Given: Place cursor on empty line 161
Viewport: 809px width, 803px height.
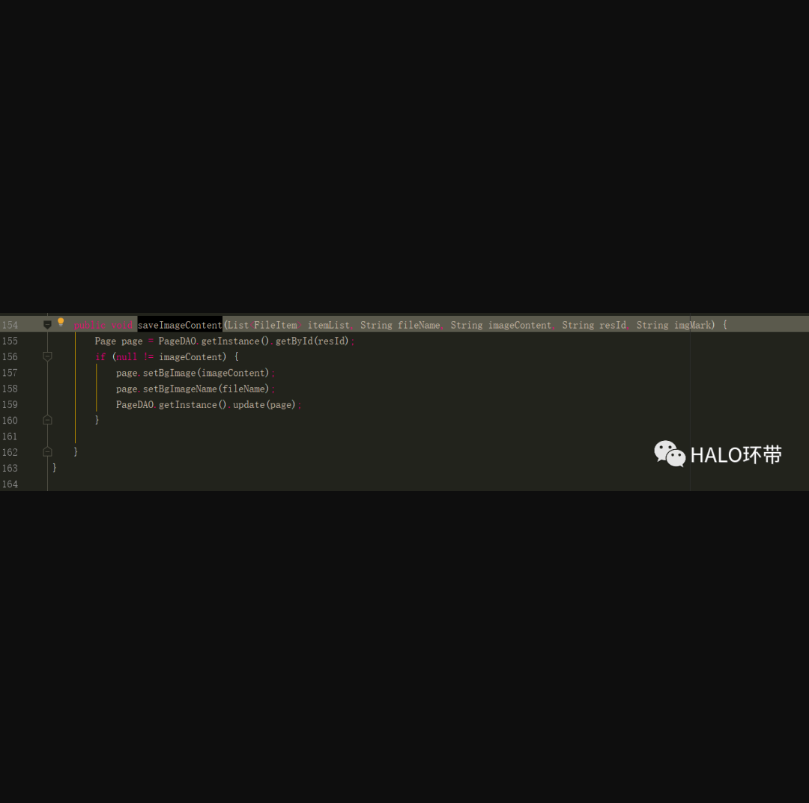Looking at the screenshot, I should 200,437.
